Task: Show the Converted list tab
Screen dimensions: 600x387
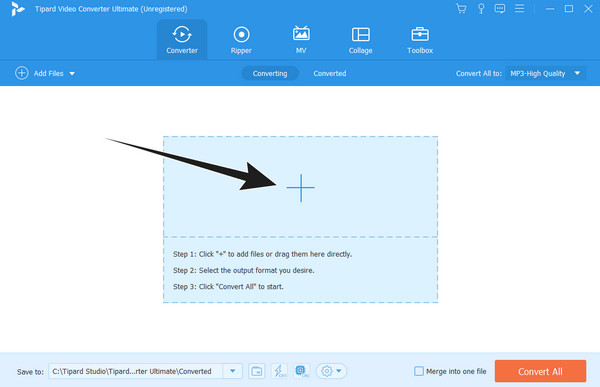Action: point(329,73)
